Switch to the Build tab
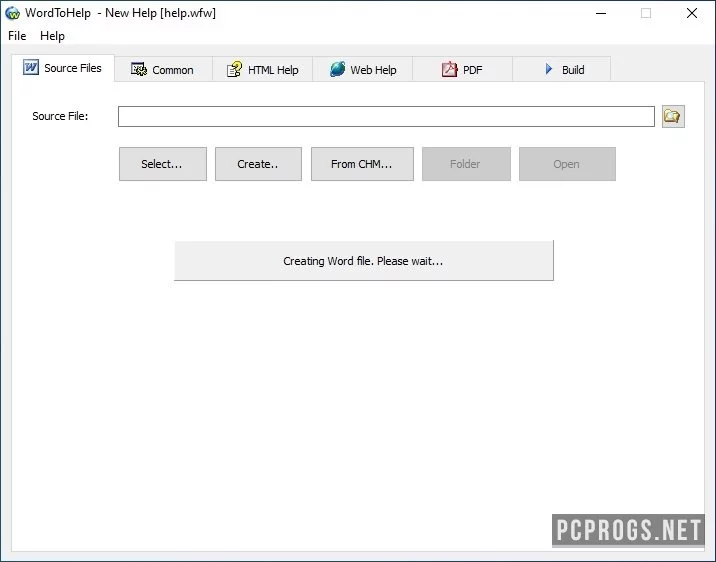 pyautogui.click(x=562, y=70)
